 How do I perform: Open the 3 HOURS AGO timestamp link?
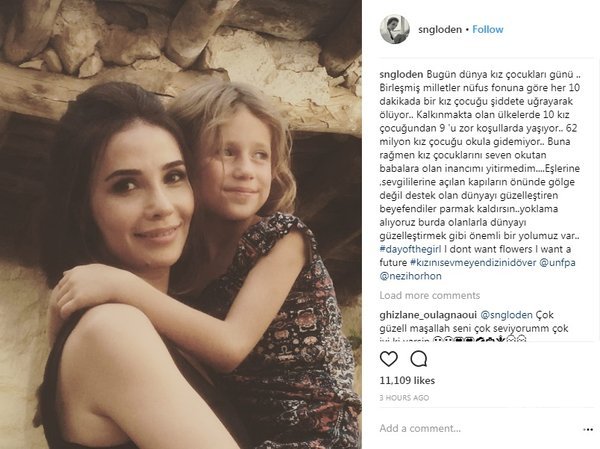coord(404,398)
